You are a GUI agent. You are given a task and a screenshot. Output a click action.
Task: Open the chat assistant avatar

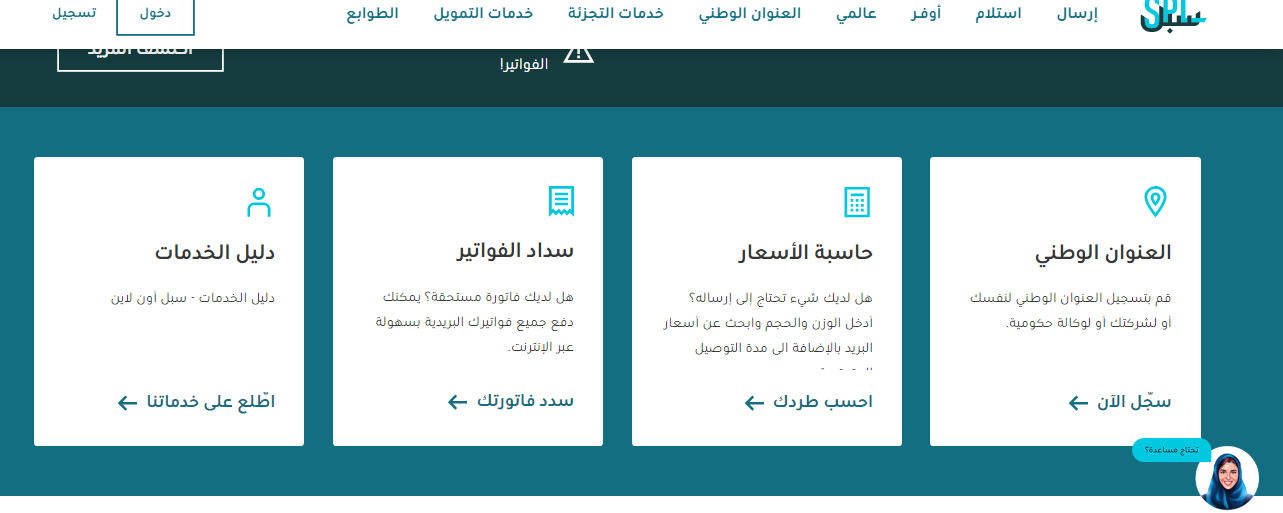pyautogui.click(x=1226, y=478)
